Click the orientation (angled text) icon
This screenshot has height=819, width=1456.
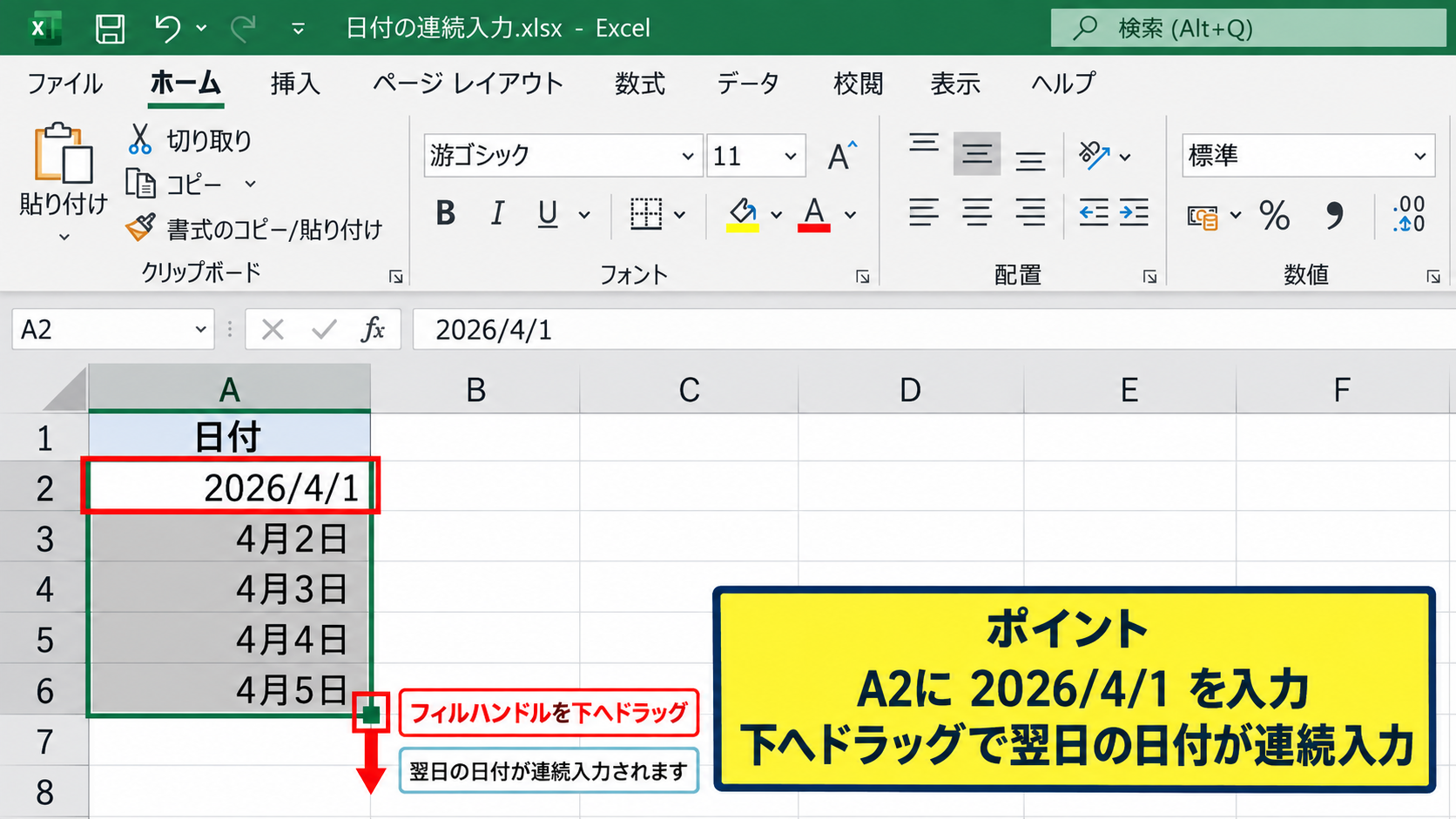click(1095, 156)
